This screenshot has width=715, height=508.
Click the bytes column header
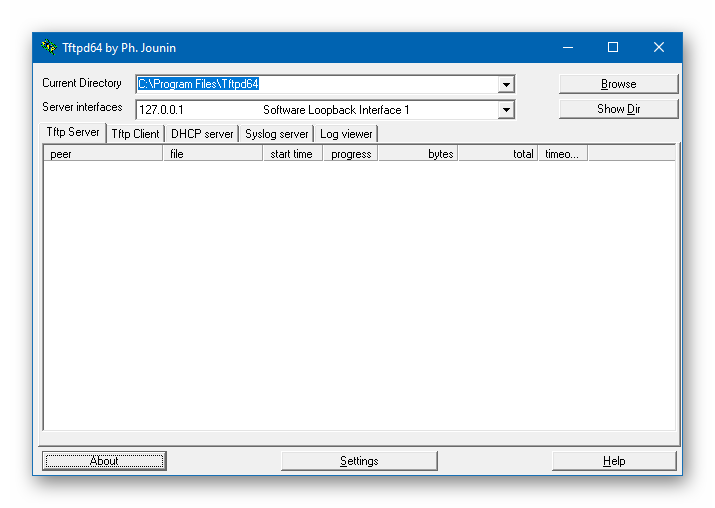tap(418, 154)
